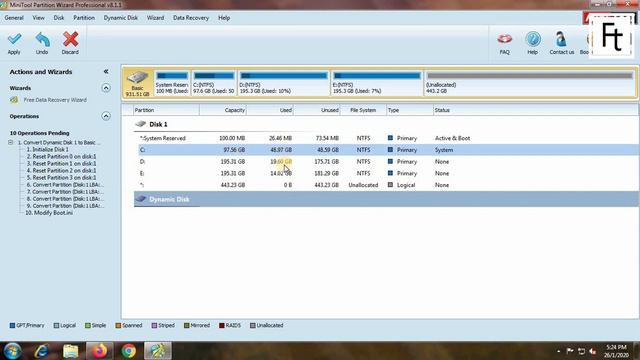Click the GPT/Primary legend swatch
Viewport: 640px width, 360px height.
point(12,325)
